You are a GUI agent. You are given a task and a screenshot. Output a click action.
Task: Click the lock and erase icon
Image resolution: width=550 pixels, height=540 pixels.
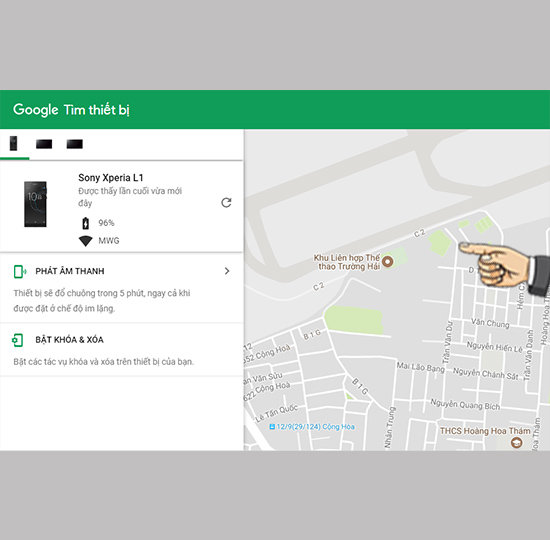(18, 340)
